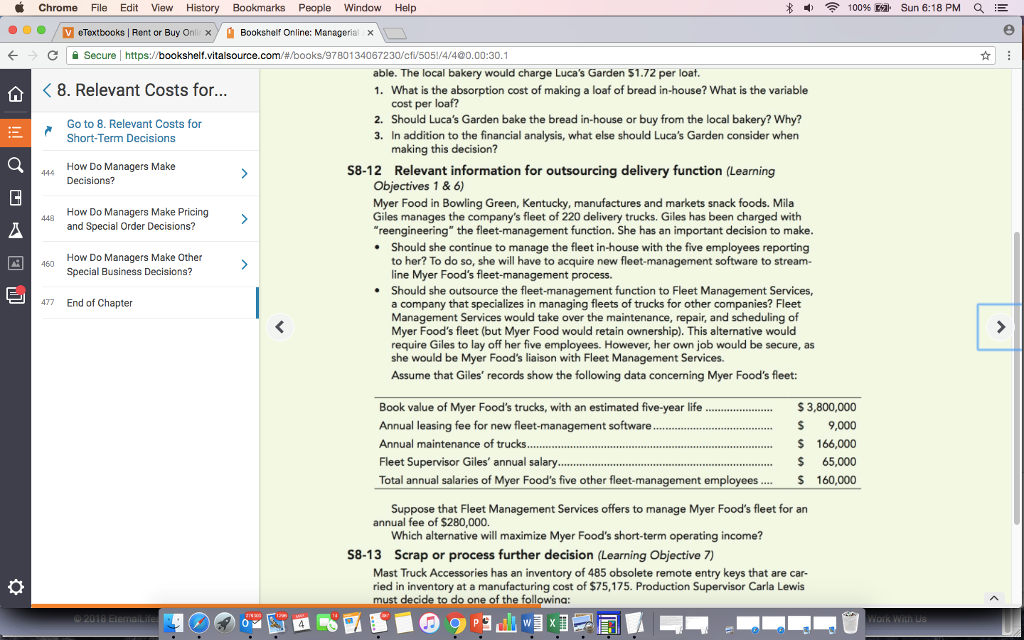Open the Window menu
Screen dimensions: 1024x640
coord(362,8)
